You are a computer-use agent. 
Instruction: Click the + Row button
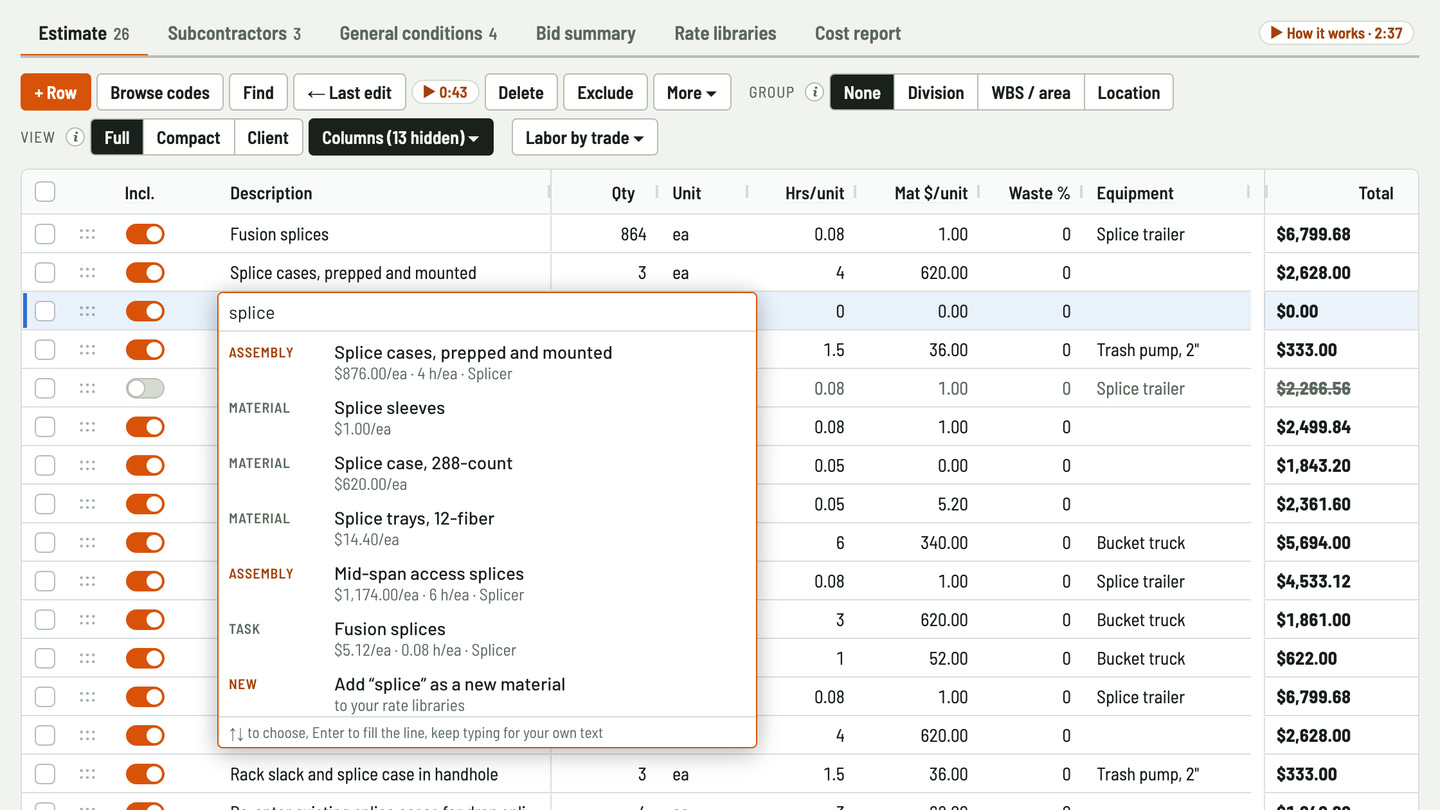click(x=56, y=92)
